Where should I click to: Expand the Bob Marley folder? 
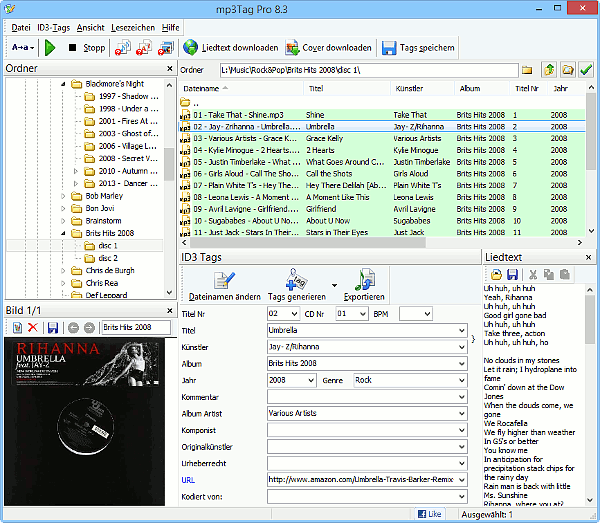click(x=63, y=196)
